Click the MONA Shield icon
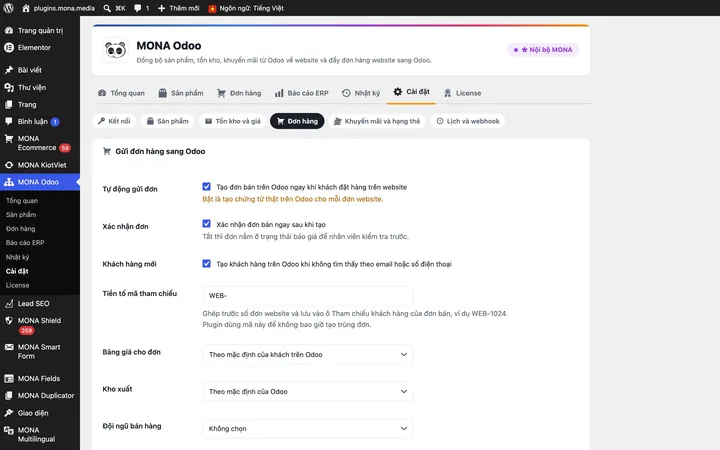The image size is (720, 450). point(9,321)
